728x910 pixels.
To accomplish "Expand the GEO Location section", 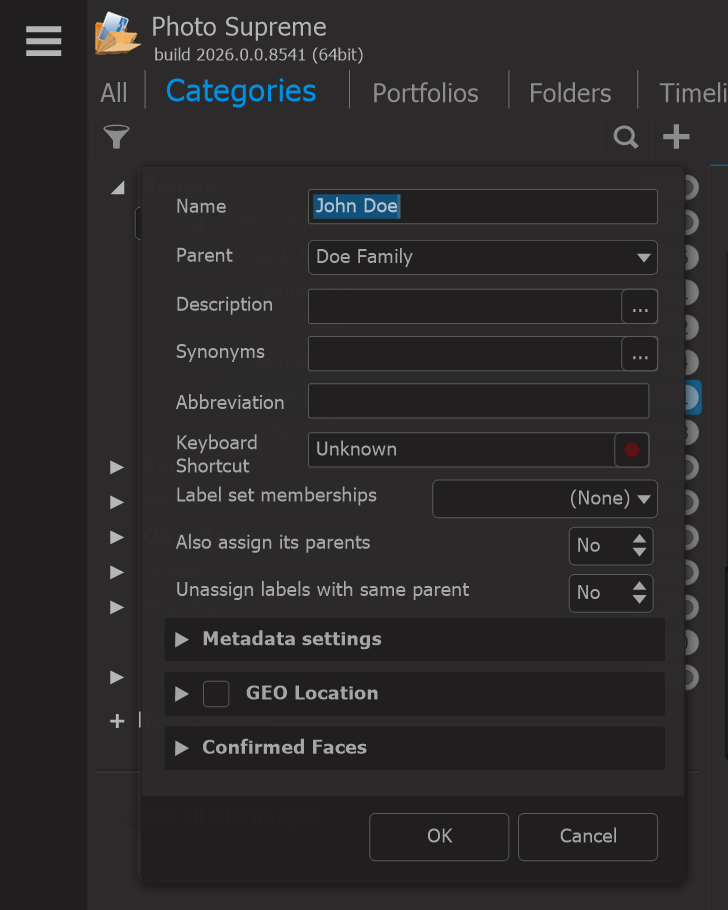I will click(x=182, y=694).
